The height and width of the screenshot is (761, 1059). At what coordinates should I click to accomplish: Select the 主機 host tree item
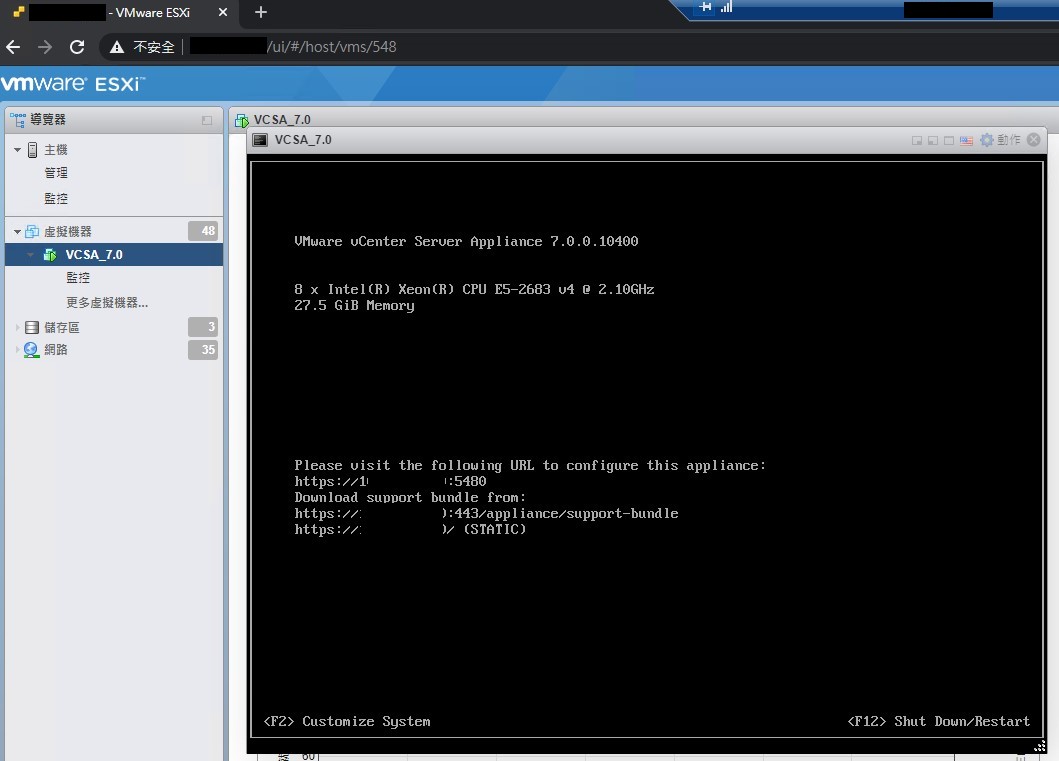(55, 149)
